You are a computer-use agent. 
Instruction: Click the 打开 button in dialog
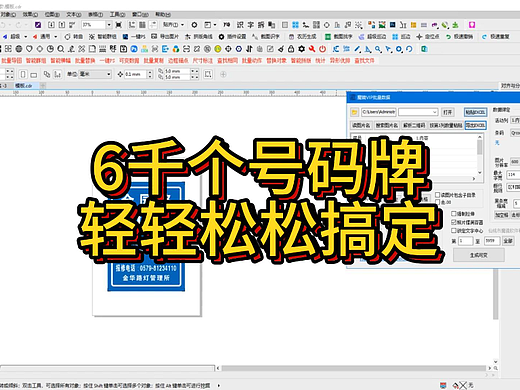448,112
